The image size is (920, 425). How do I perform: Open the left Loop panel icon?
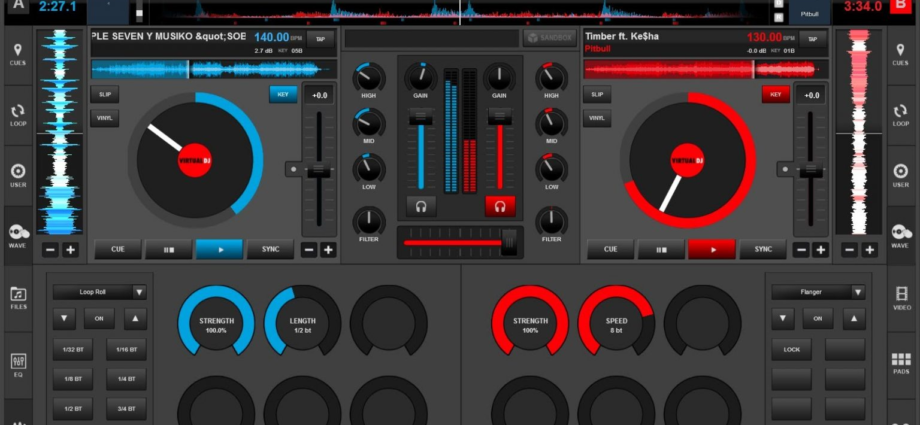coord(18,115)
